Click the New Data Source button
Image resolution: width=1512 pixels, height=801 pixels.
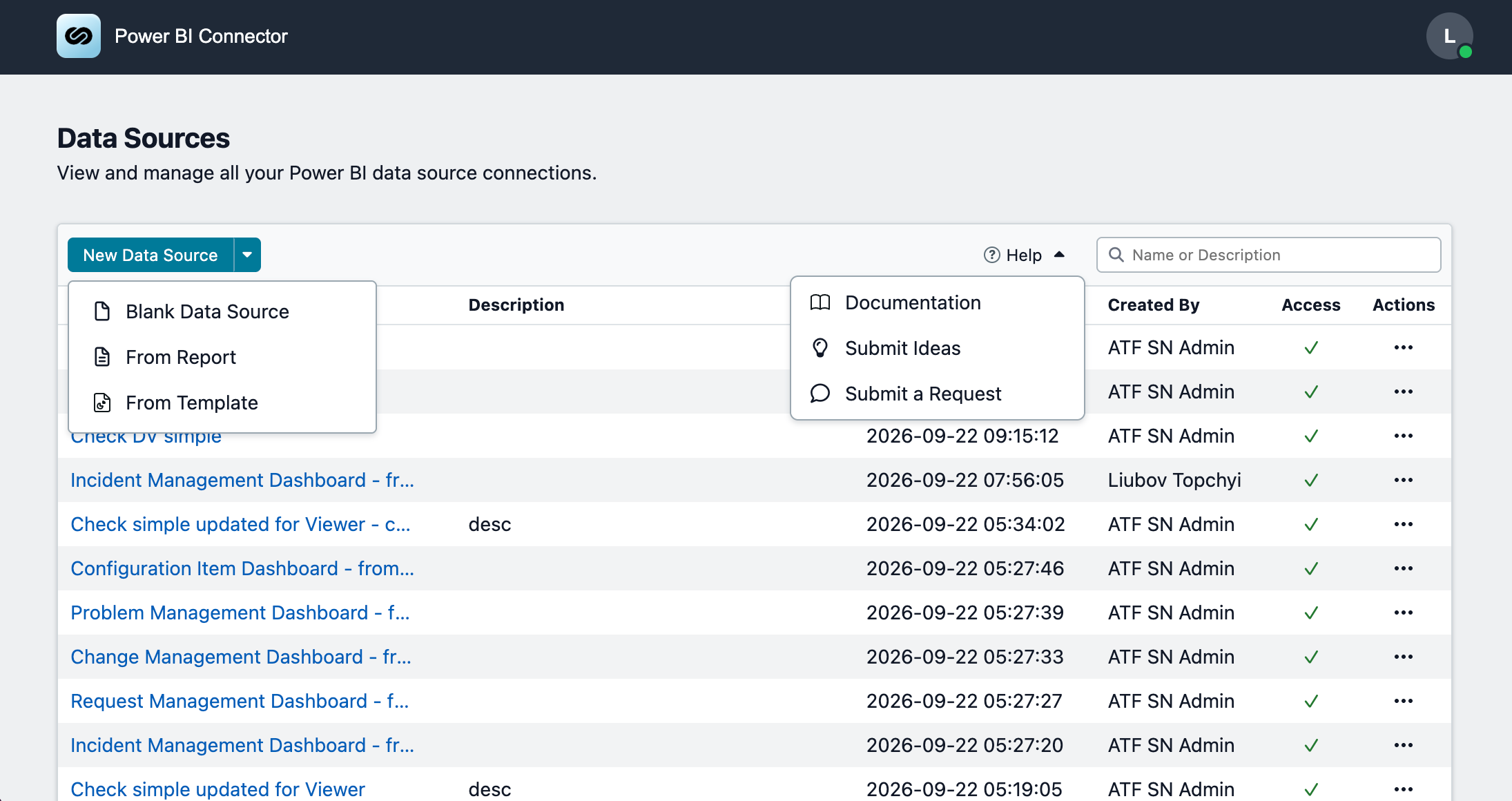[x=151, y=255]
